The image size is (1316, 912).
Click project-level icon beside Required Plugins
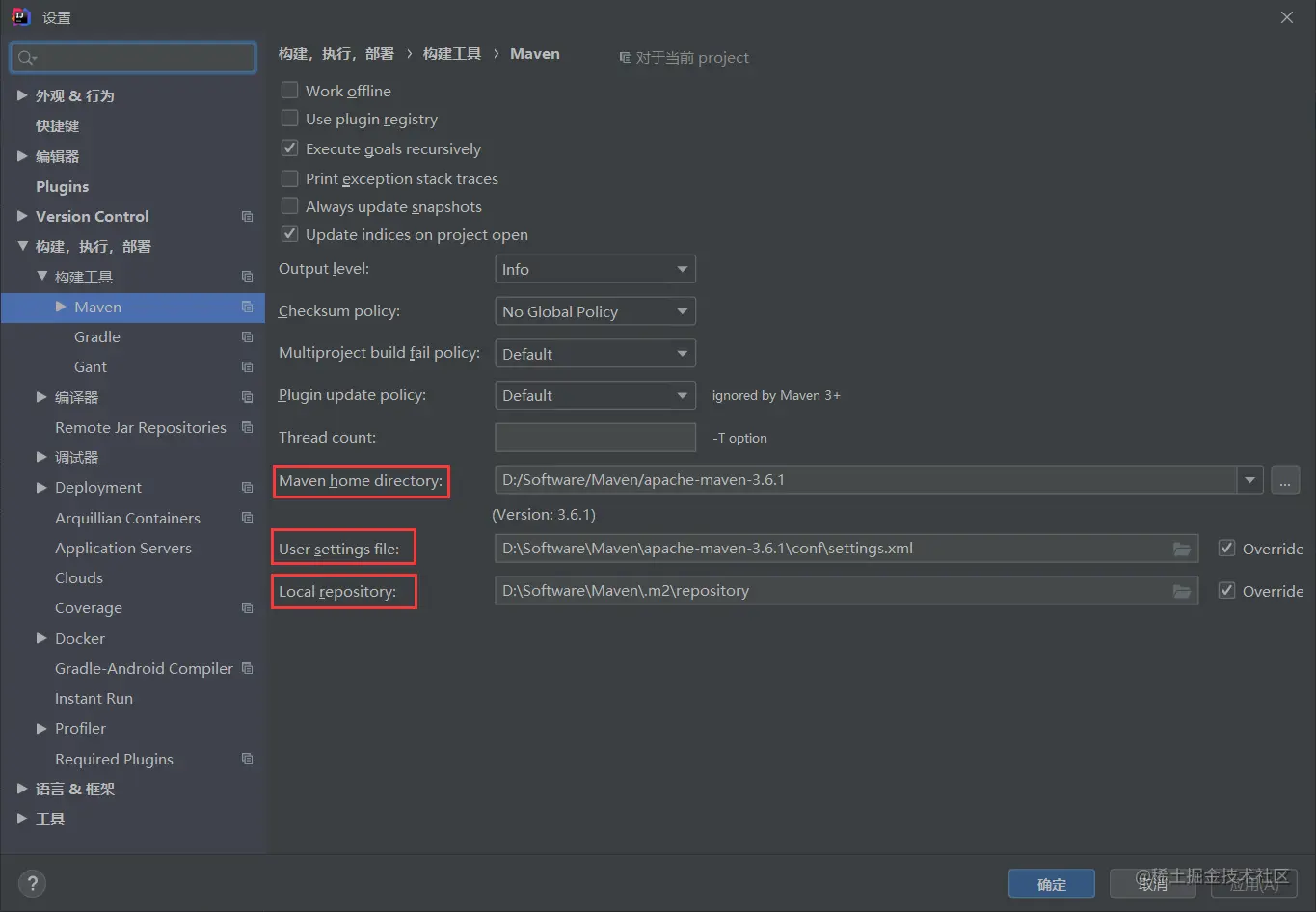pos(247,759)
